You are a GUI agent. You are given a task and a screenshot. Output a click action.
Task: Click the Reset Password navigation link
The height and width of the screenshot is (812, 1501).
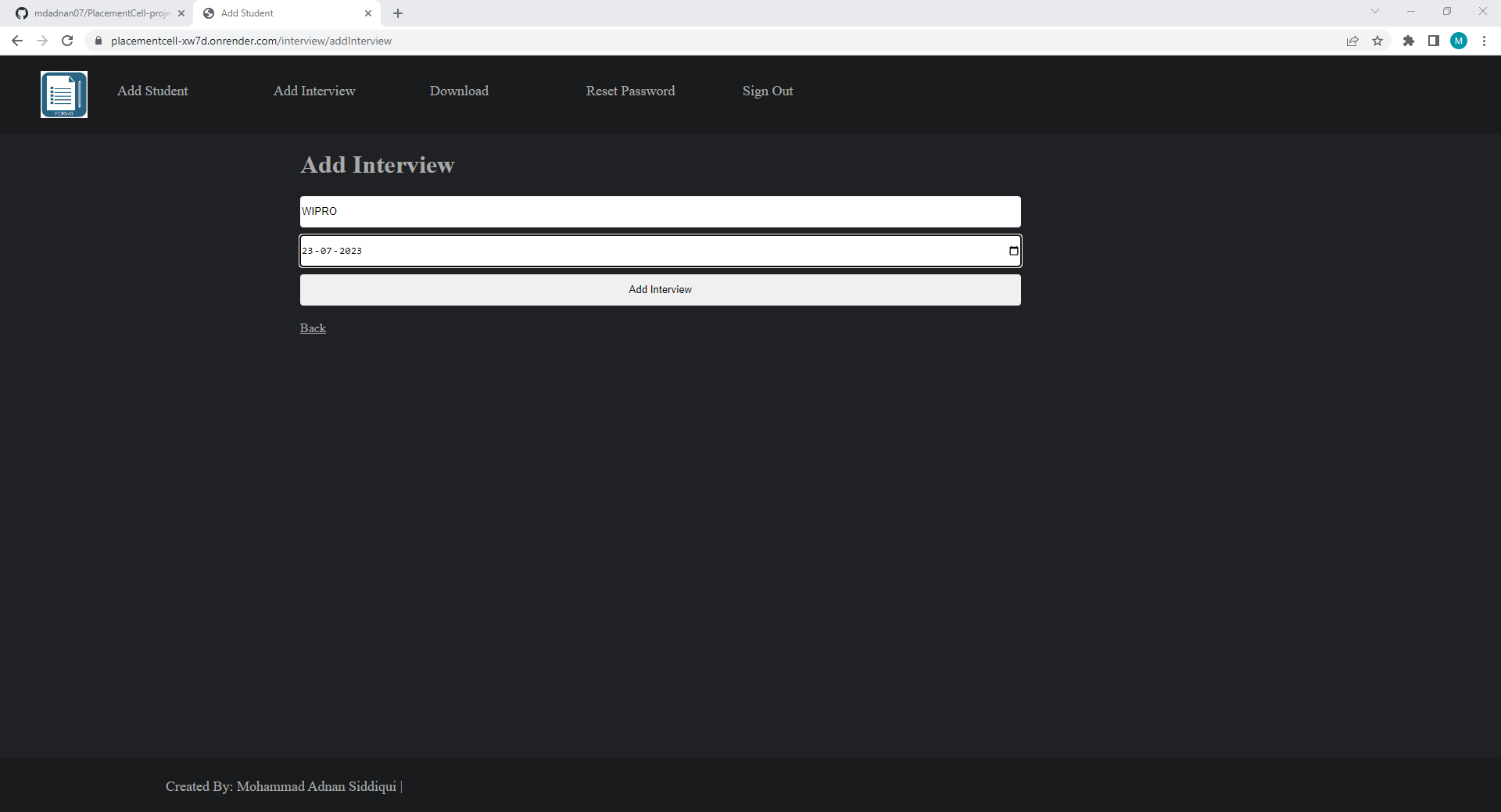629,91
